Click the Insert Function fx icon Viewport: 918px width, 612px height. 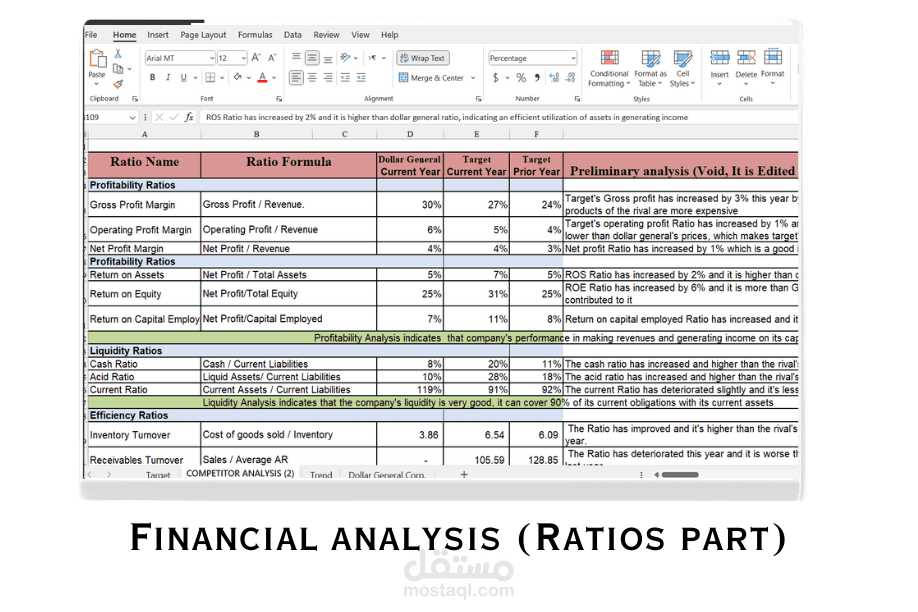click(189, 117)
